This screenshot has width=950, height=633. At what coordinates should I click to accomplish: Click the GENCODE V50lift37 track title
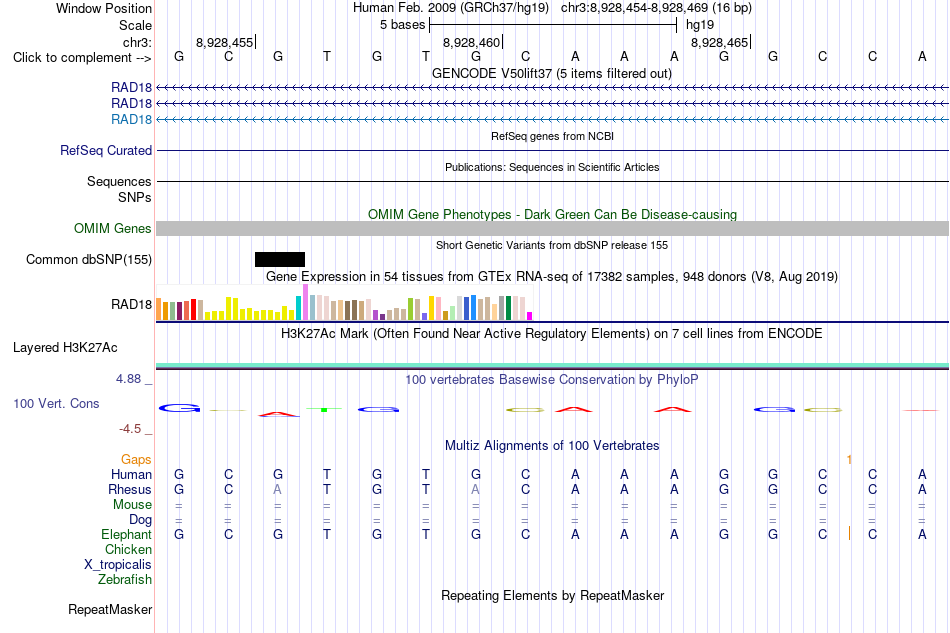click(552, 73)
